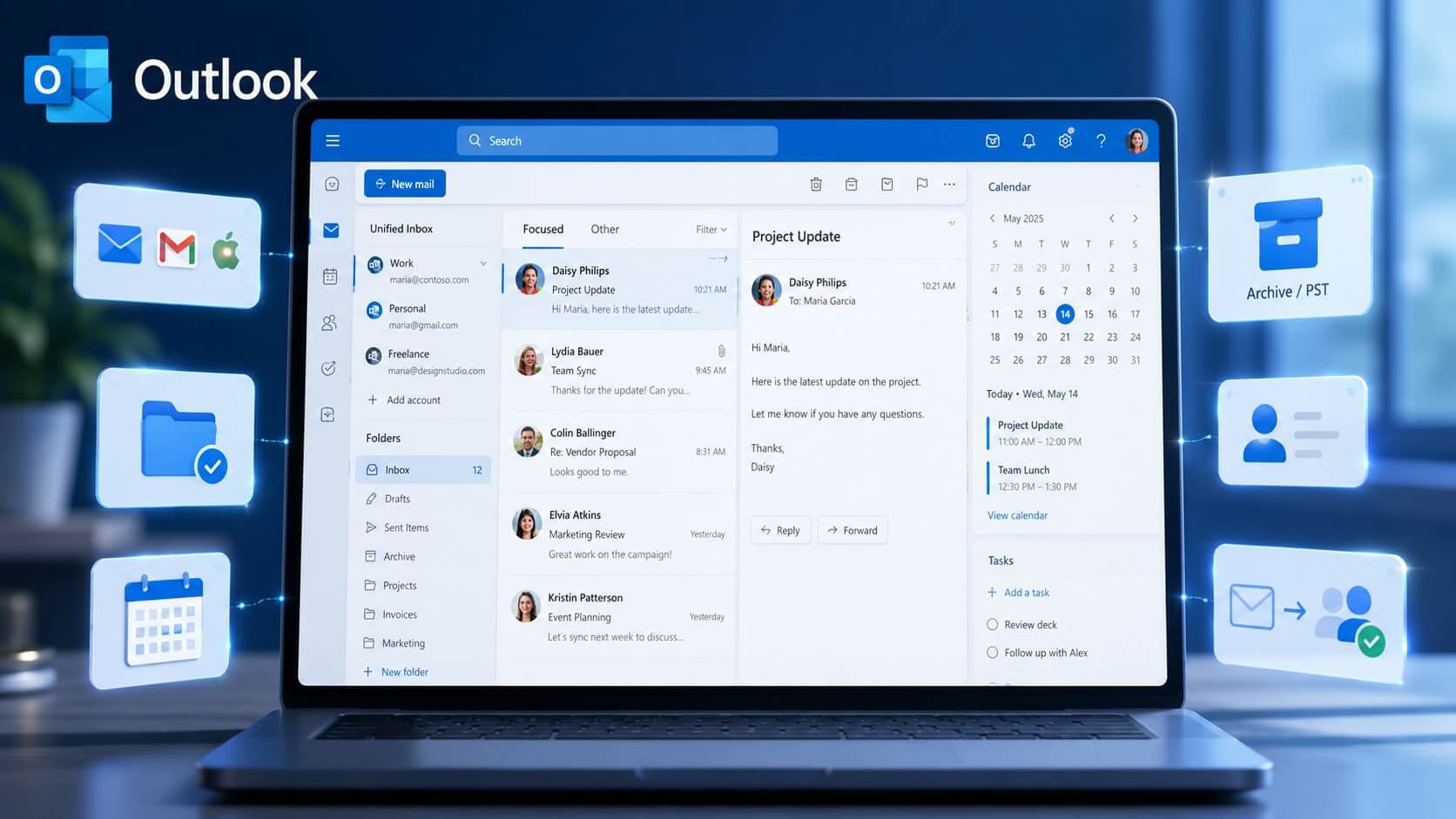Select the Freelance account
This screenshot has width=1456, height=819.
[424, 362]
